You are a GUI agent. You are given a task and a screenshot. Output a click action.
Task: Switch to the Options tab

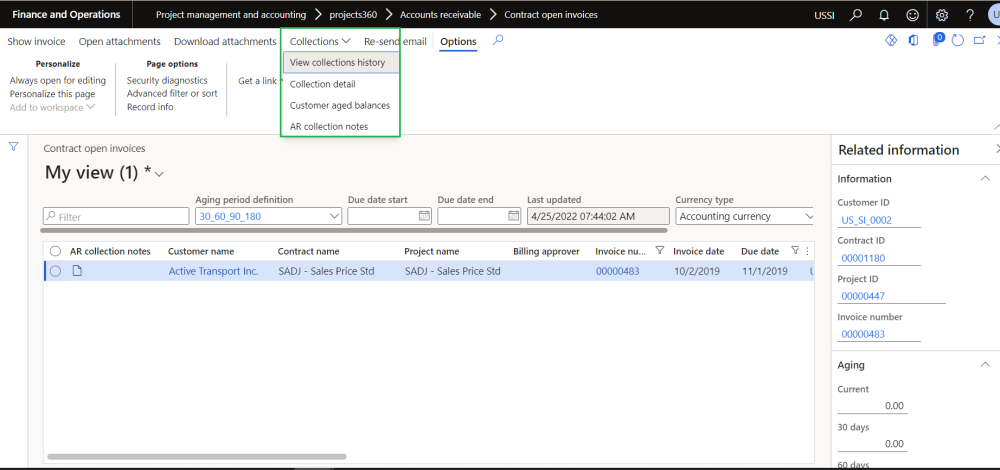tap(458, 41)
